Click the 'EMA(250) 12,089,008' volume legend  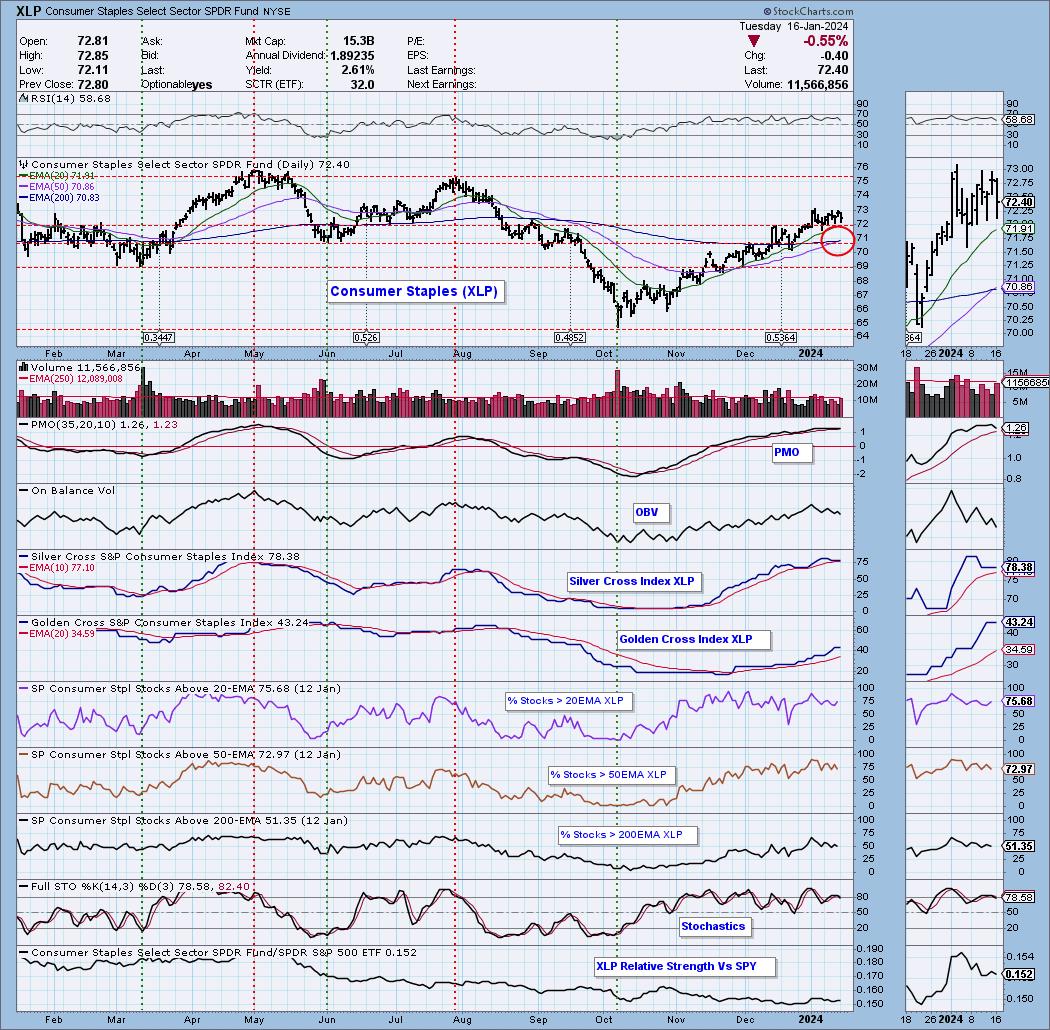[70, 379]
